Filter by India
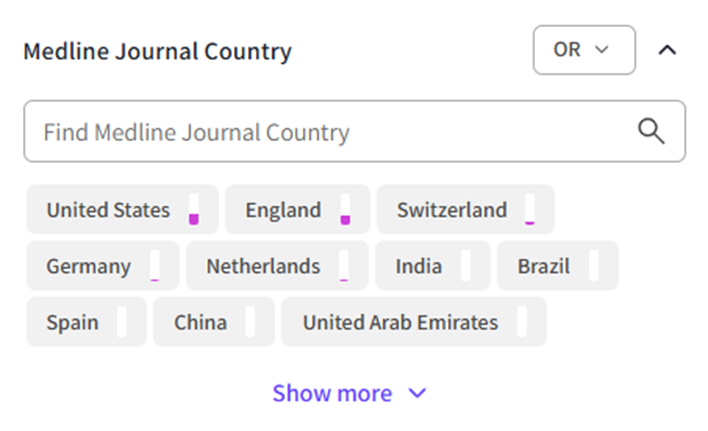This screenshot has height=431, width=708. pyautogui.click(x=418, y=266)
